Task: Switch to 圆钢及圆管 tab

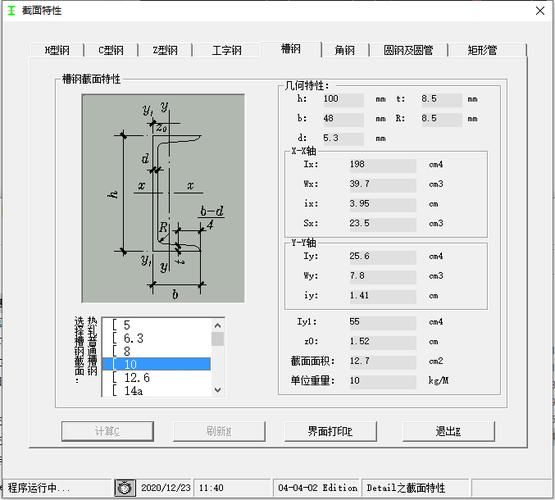Action: point(408,50)
